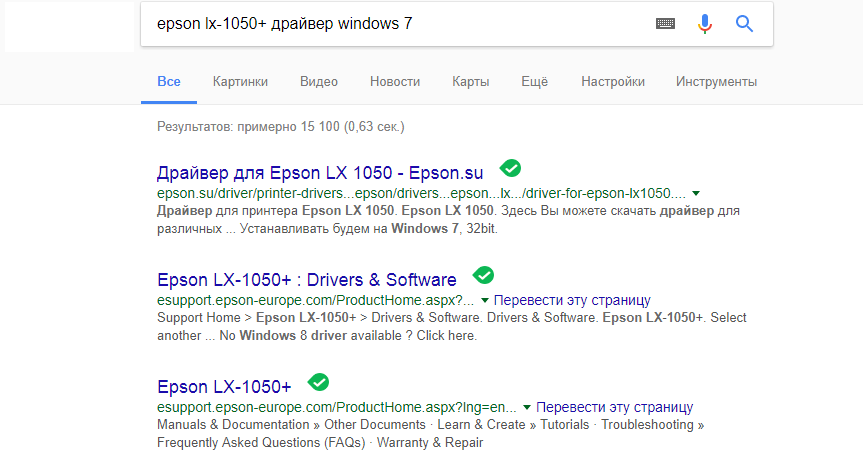
Task: Click green checkmark beside Epson.su result
Action: (x=510, y=168)
